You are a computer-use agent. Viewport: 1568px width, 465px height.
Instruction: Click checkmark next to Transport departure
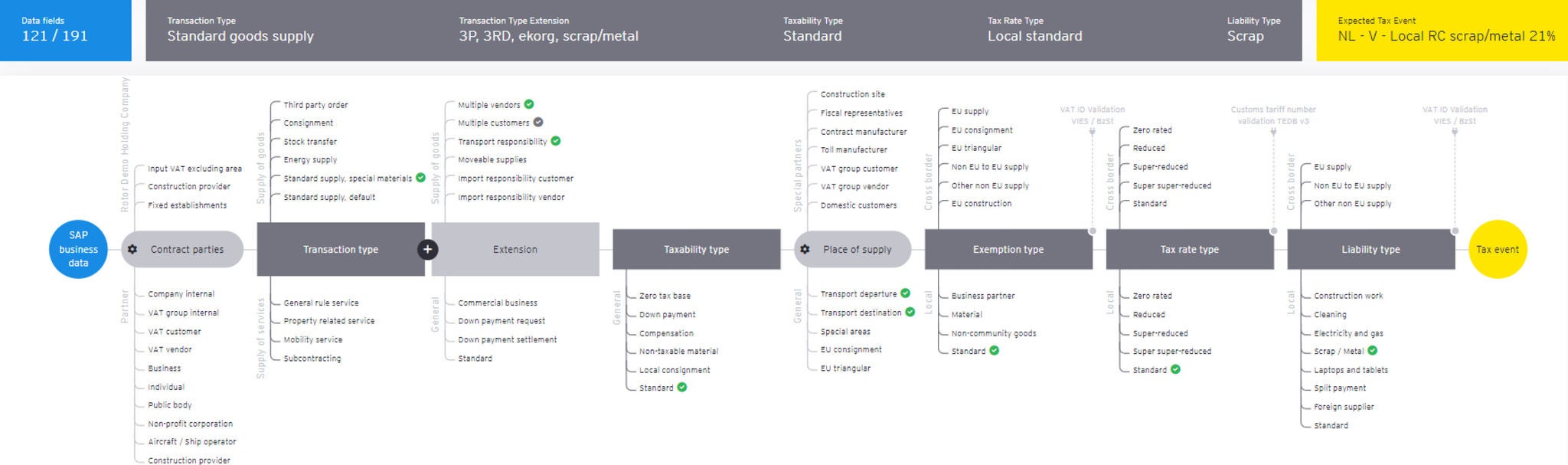tap(906, 293)
